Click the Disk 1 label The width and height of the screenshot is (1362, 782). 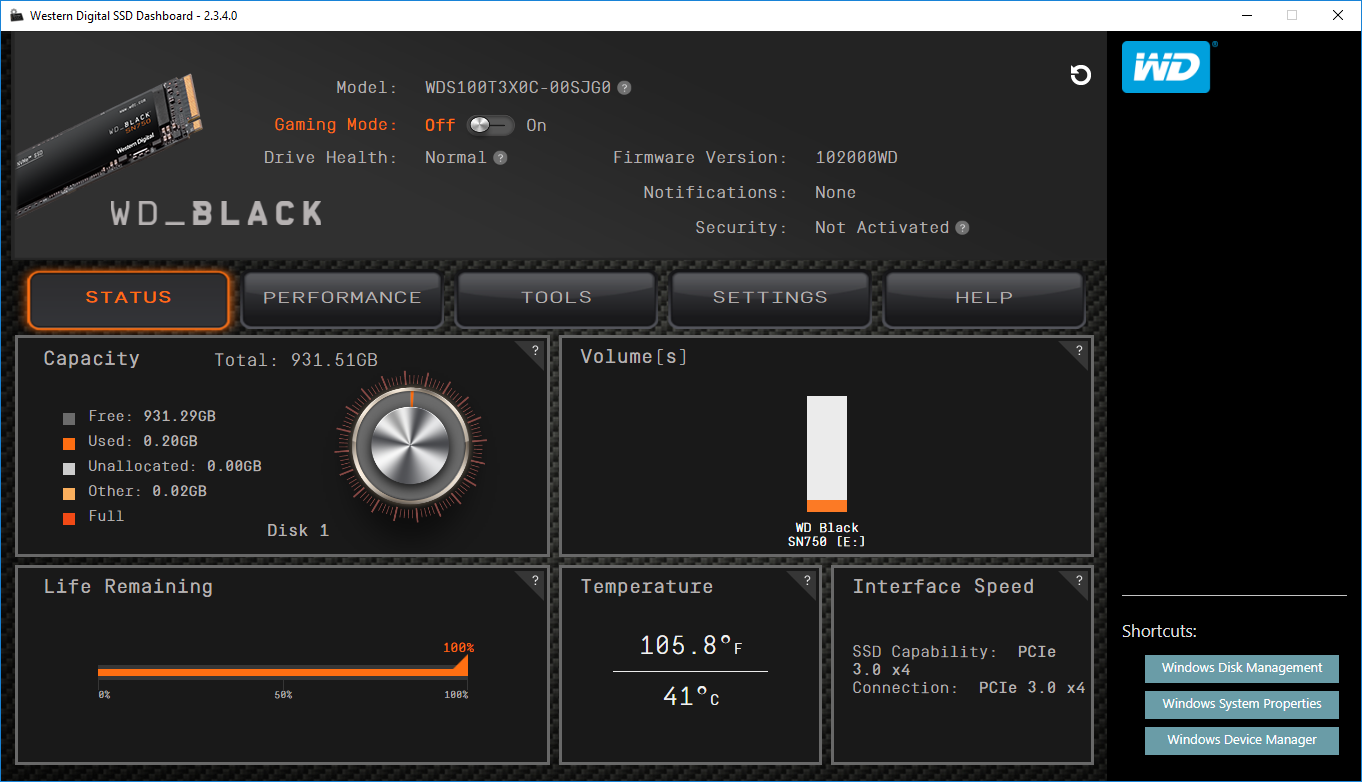pos(298,531)
